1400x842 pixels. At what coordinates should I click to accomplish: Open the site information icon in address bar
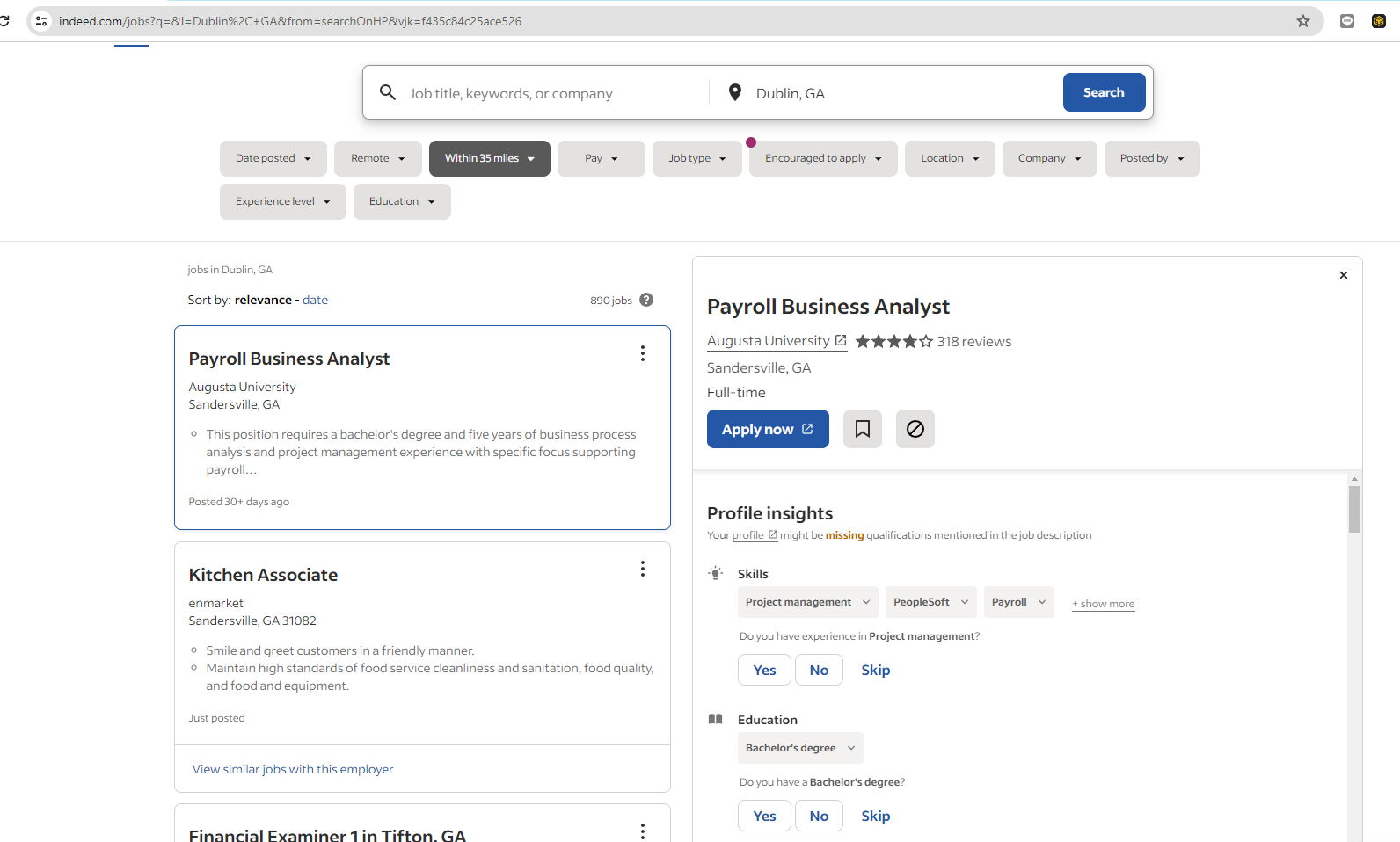click(41, 21)
